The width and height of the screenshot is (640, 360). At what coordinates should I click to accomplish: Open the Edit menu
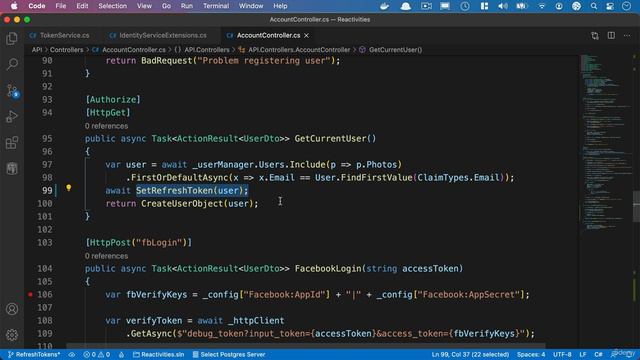[x=82, y=6]
